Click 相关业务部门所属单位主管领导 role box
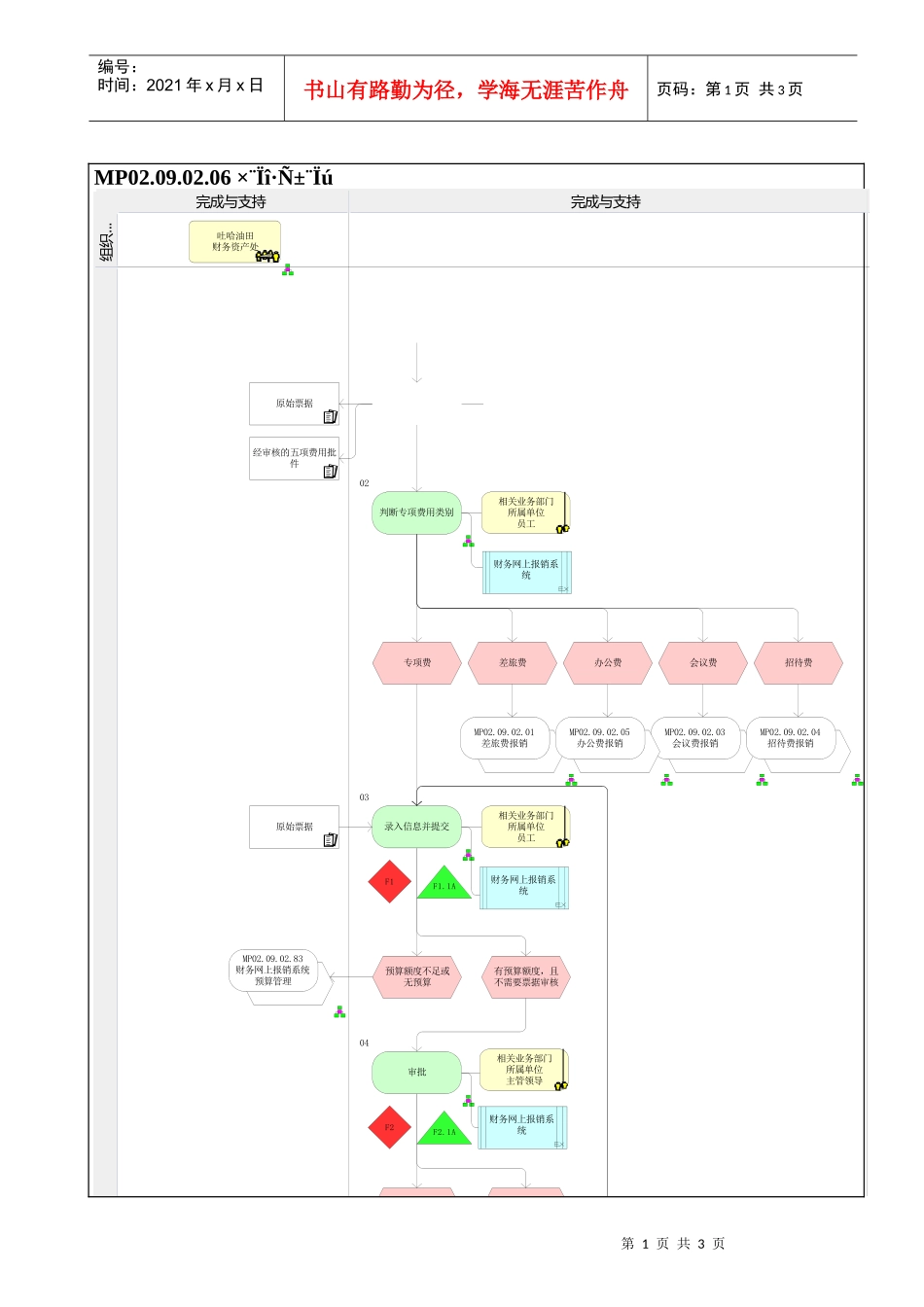 tap(524, 1070)
